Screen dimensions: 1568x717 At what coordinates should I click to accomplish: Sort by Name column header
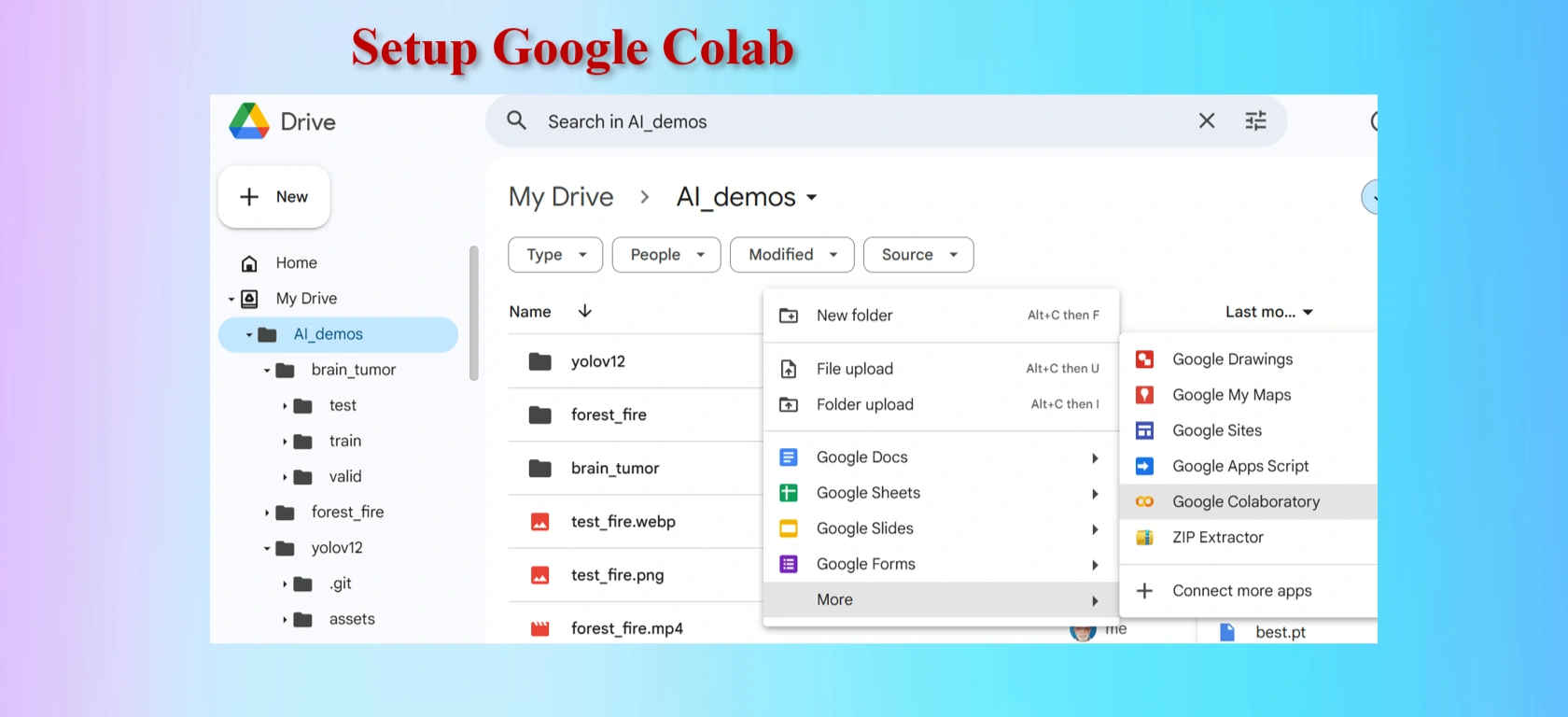point(530,312)
